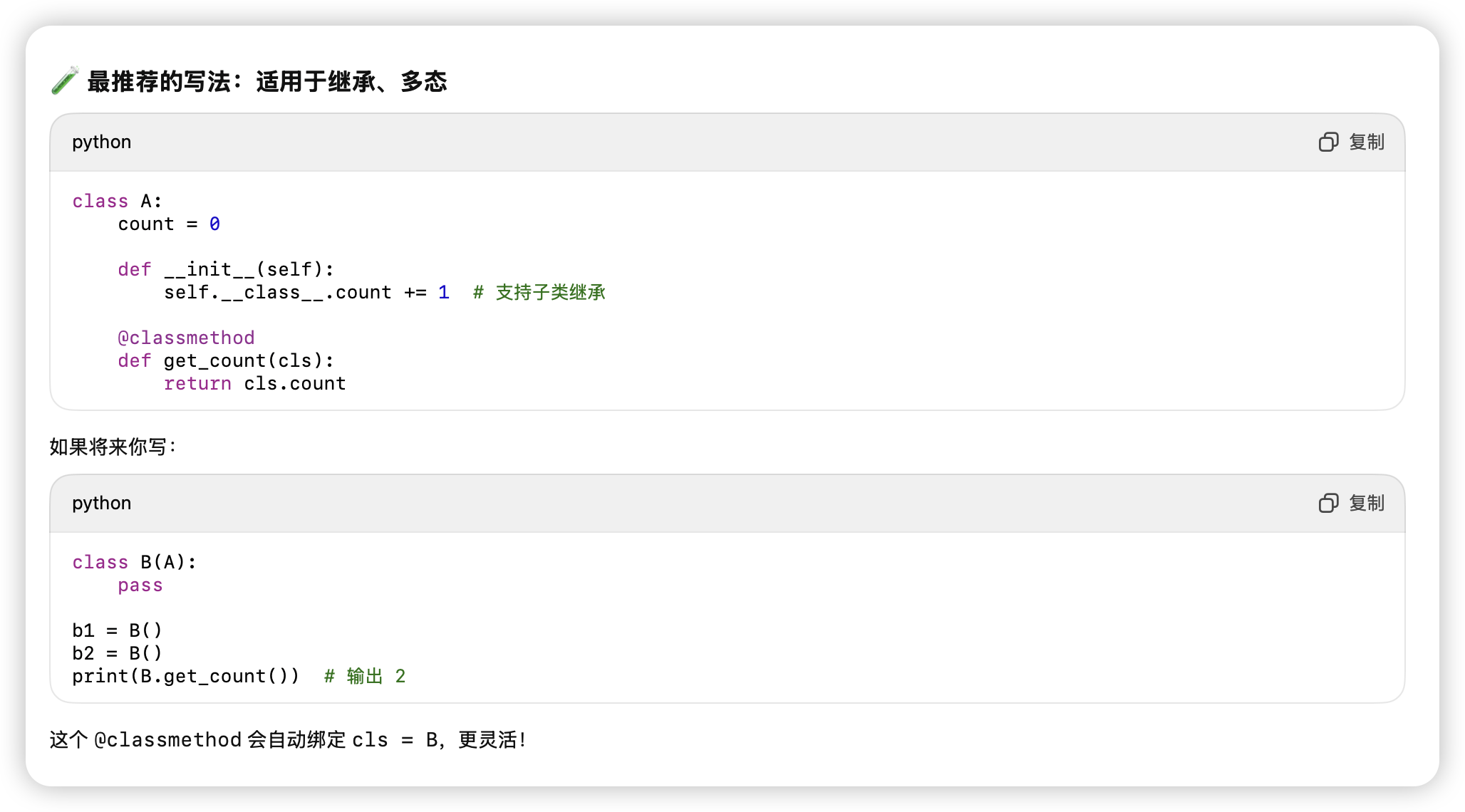Click the 复制 label above class A code

(x=1367, y=142)
